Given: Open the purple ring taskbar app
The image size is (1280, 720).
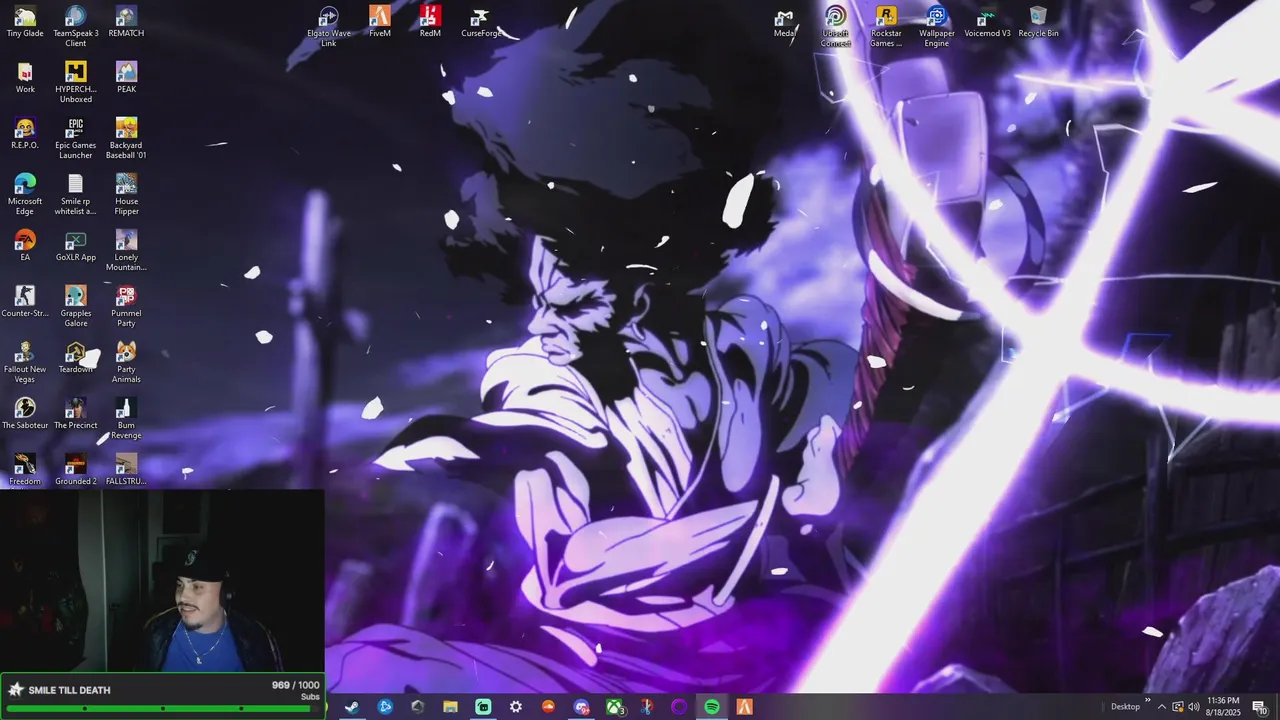Looking at the screenshot, I should click(x=679, y=707).
